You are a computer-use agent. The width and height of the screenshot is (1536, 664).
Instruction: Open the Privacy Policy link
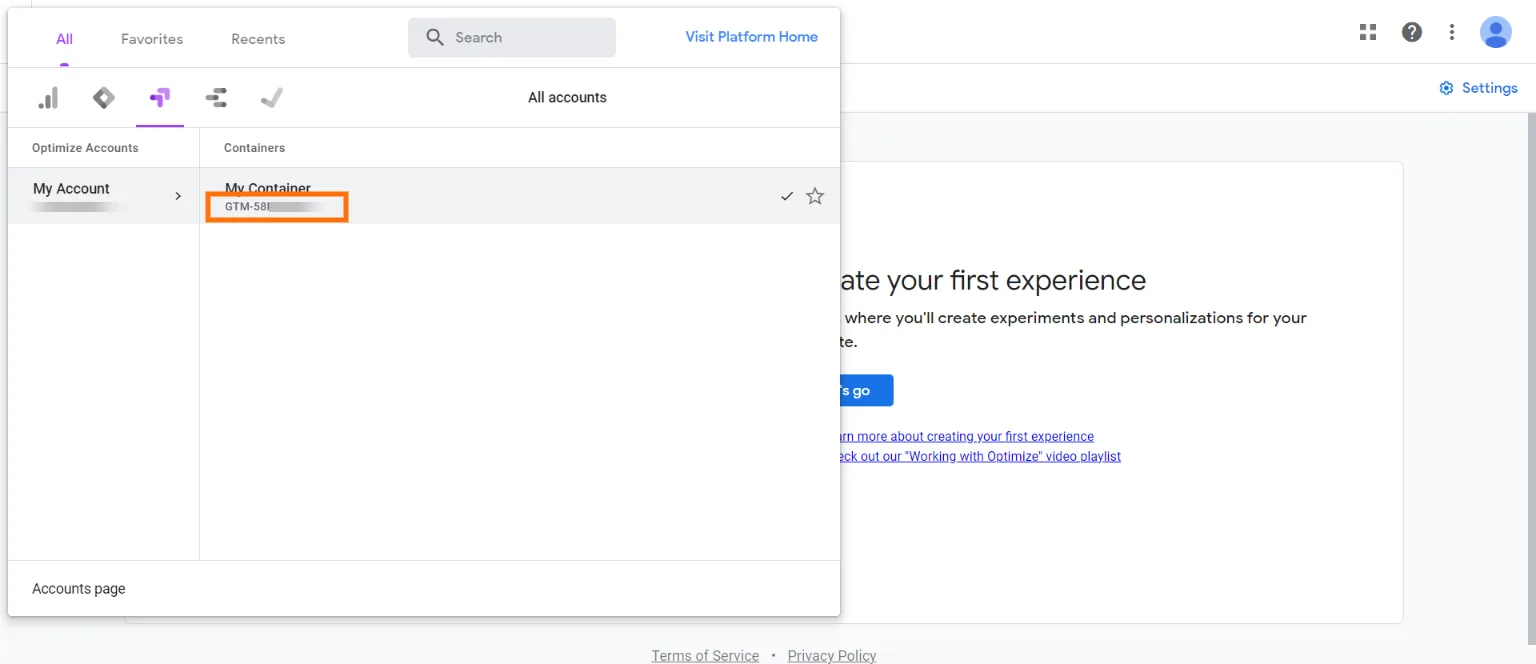pyautogui.click(x=831, y=656)
